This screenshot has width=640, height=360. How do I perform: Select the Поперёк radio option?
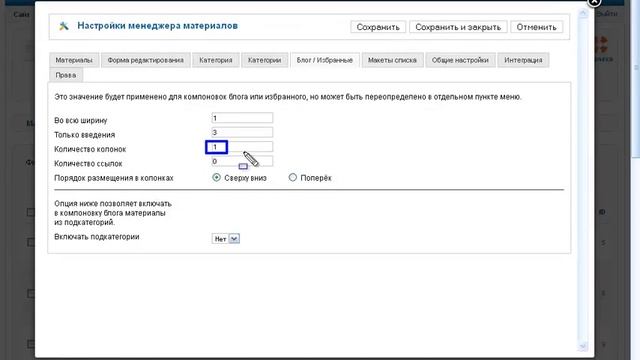click(293, 178)
